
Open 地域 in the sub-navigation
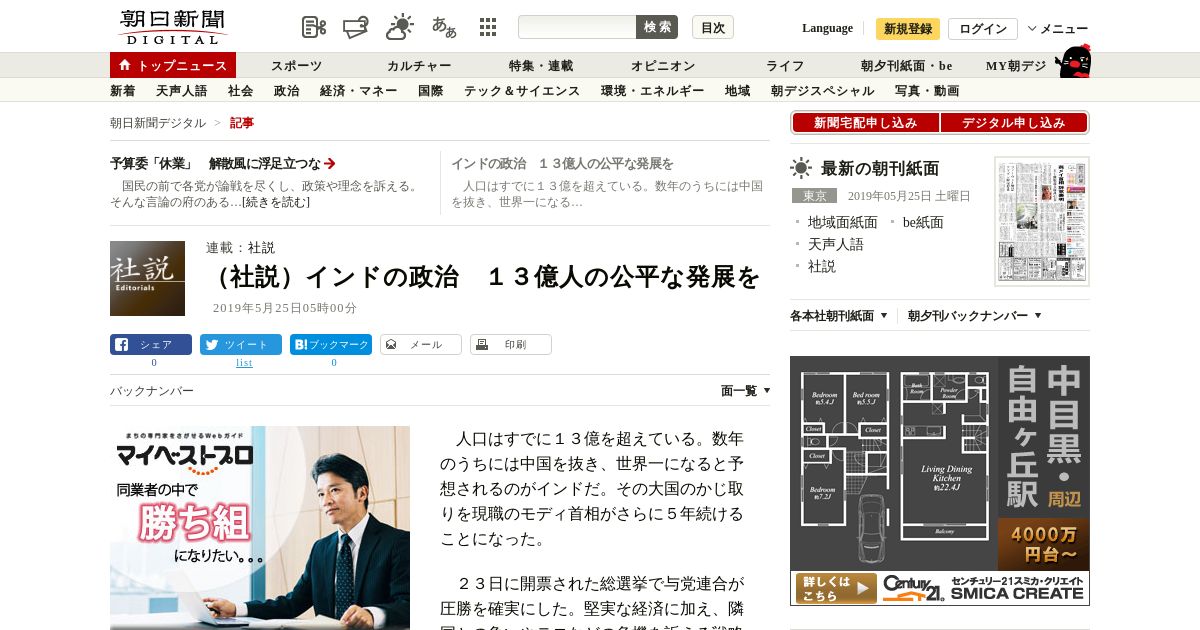coord(738,91)
